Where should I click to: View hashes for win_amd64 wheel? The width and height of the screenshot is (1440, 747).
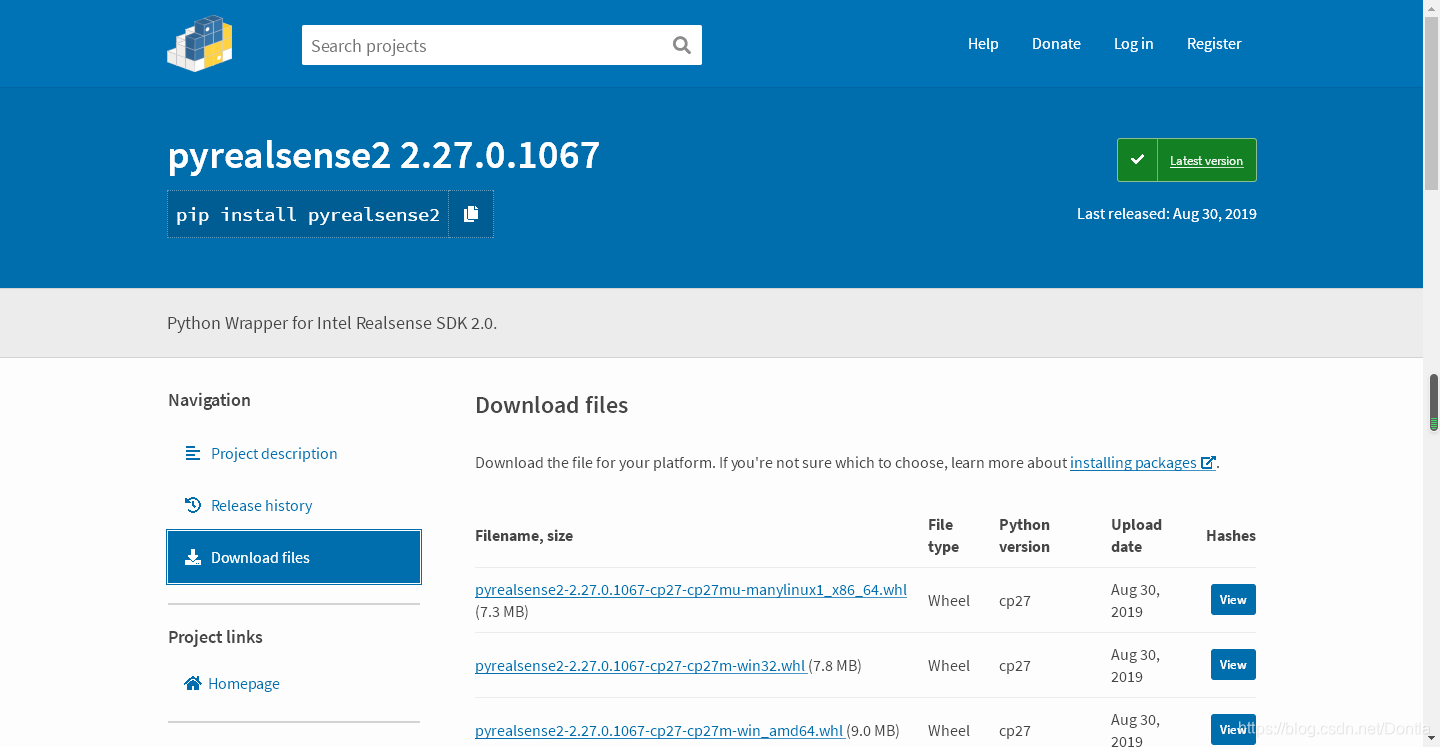(1233, 730)
